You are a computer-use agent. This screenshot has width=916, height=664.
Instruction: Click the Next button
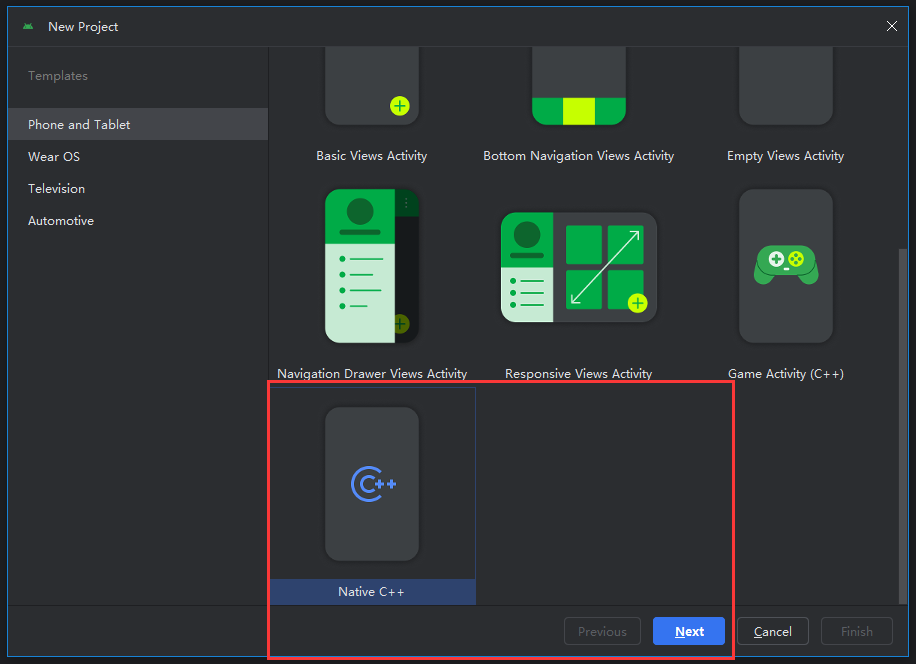coord(688,631)
